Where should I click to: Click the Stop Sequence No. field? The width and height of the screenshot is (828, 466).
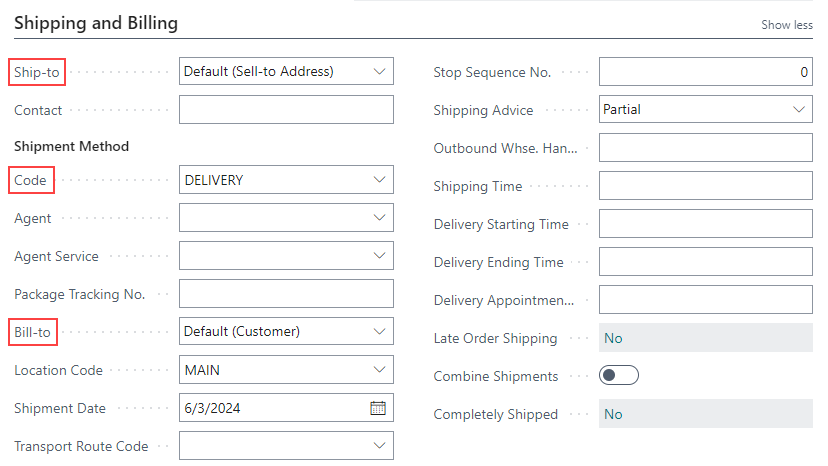tap(705, 72)
